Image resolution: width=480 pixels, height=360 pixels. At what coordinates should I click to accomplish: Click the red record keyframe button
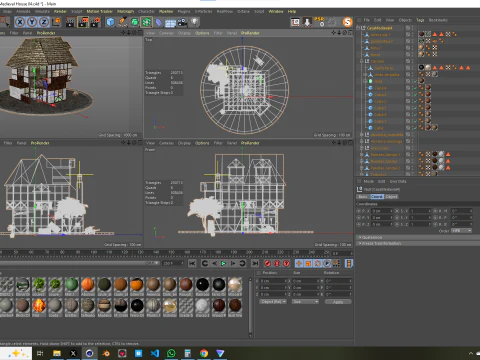click(267, 263)
